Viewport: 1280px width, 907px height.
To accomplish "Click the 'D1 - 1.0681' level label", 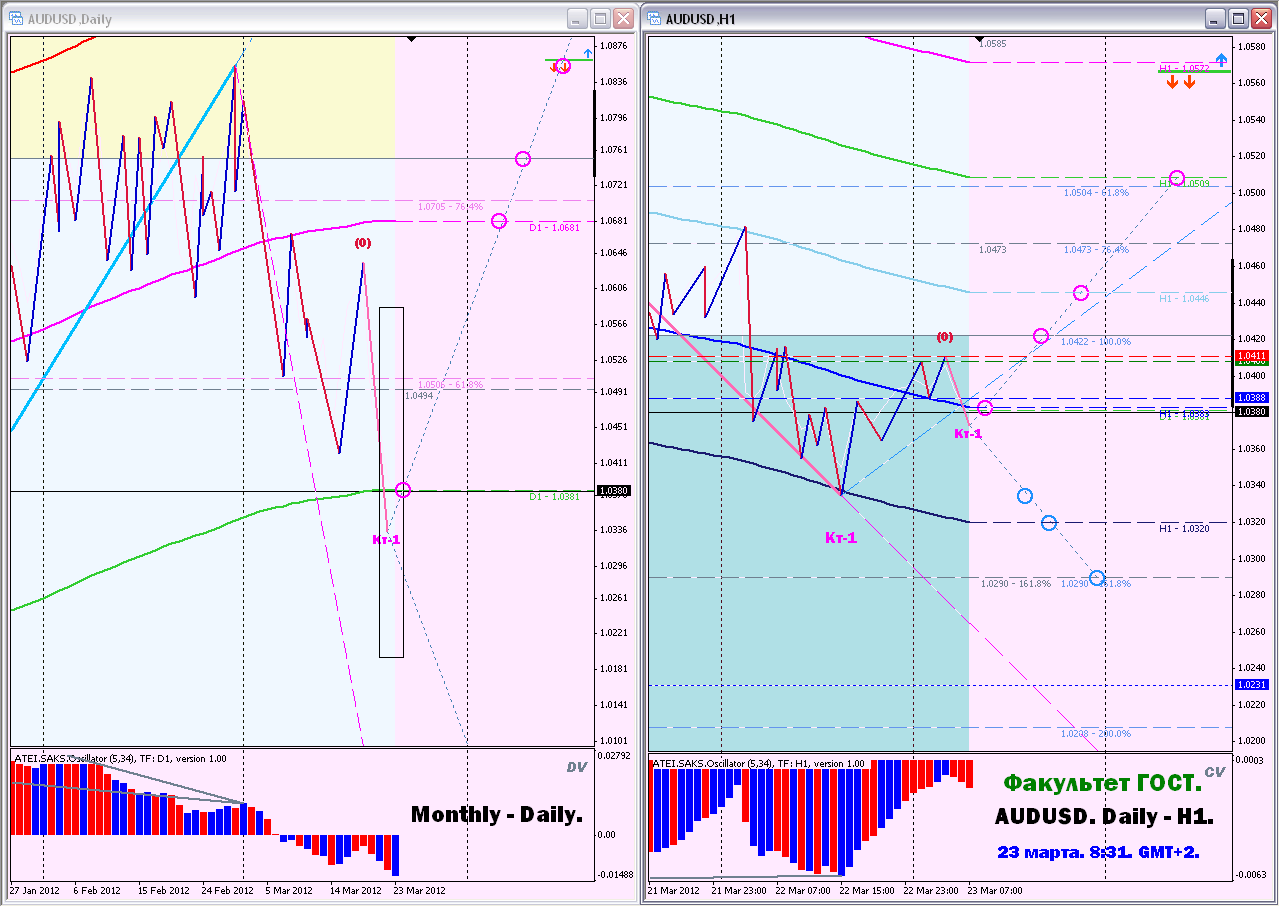I will click(555, 228).
